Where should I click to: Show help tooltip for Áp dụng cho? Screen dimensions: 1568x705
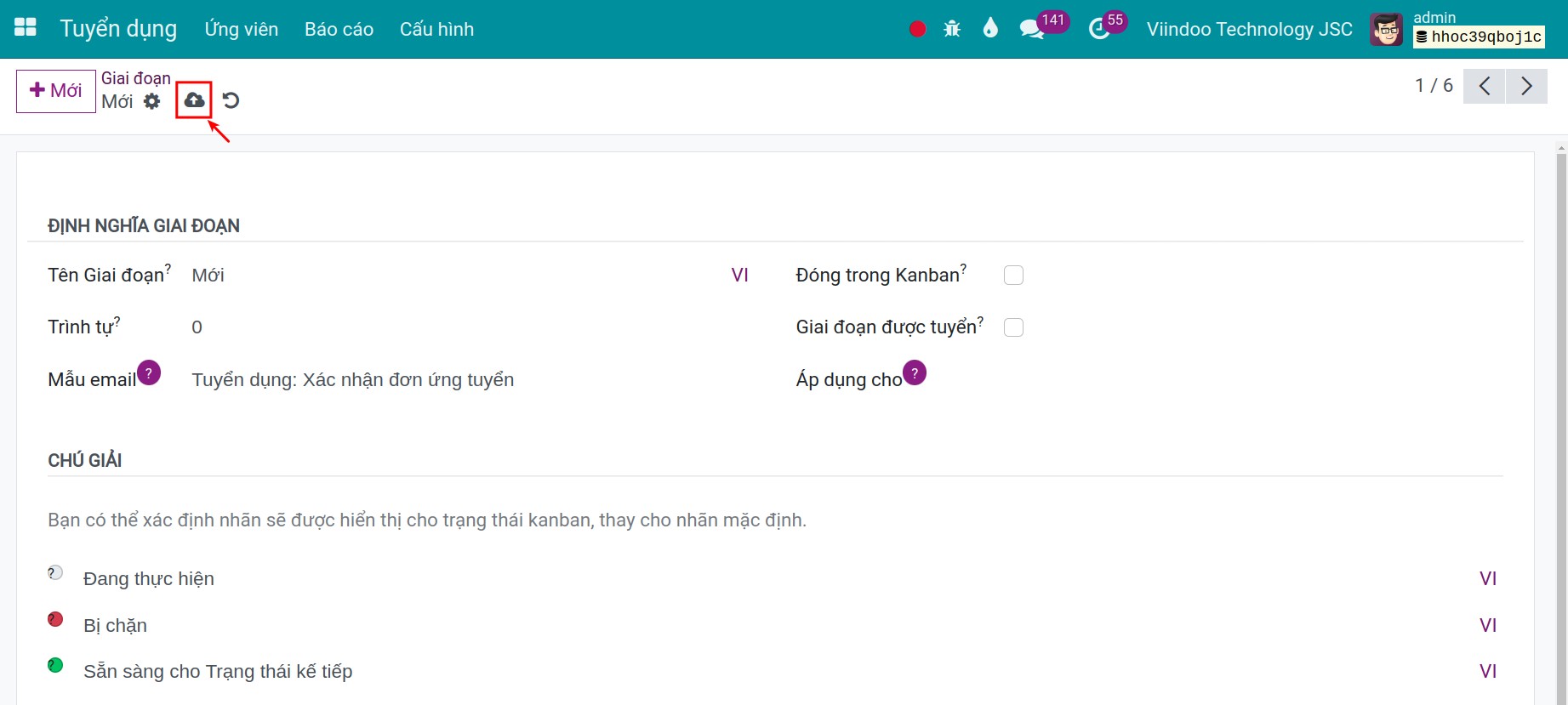915,372
